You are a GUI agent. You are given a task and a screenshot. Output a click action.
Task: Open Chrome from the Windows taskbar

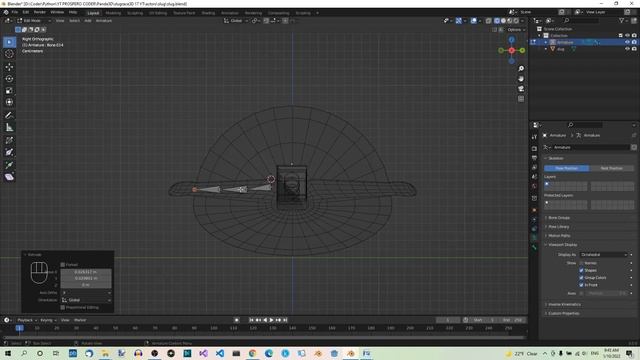coord(252,353)
